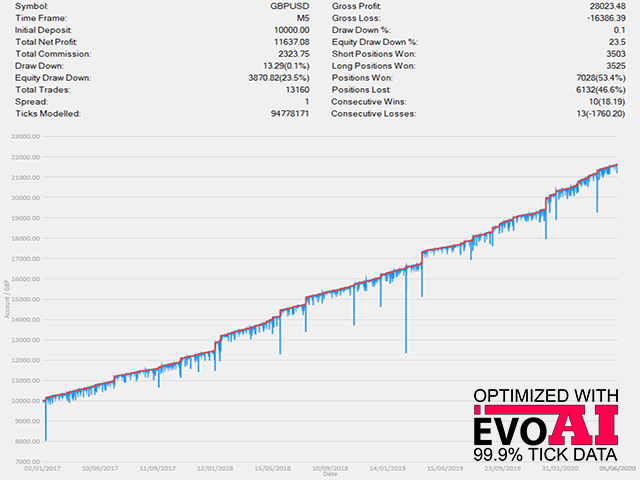Screen dimensions: 640x480
Task: Select the Gross Loss label
Action: click(356, 18)
